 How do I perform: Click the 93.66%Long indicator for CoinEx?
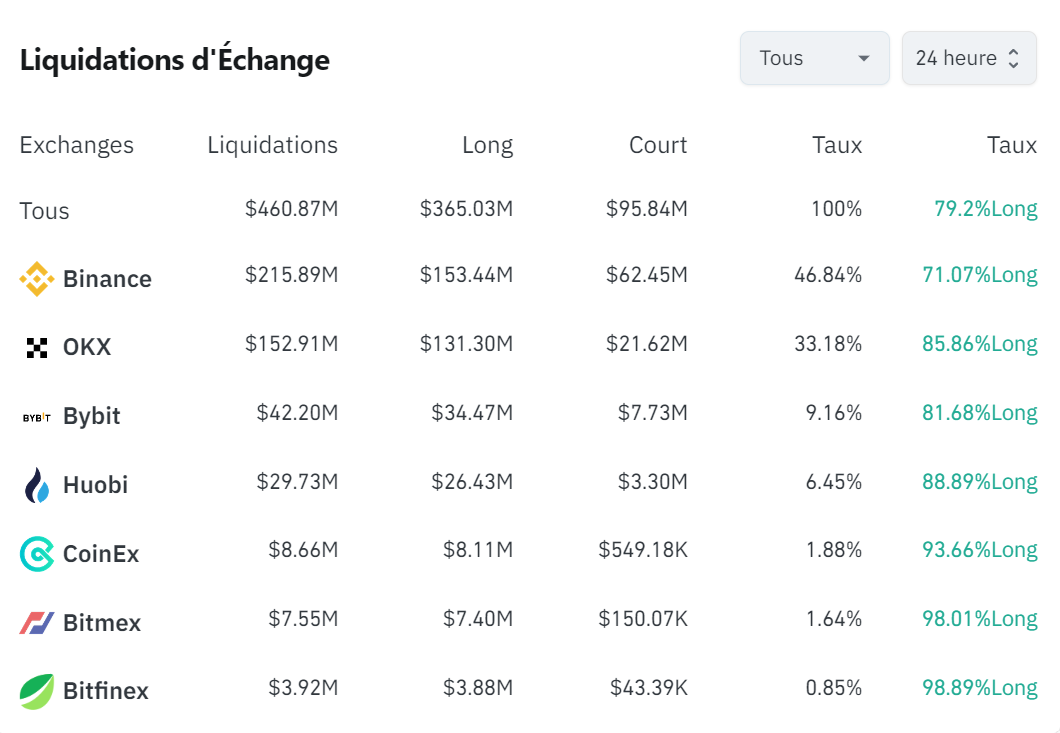coord(979,549)
